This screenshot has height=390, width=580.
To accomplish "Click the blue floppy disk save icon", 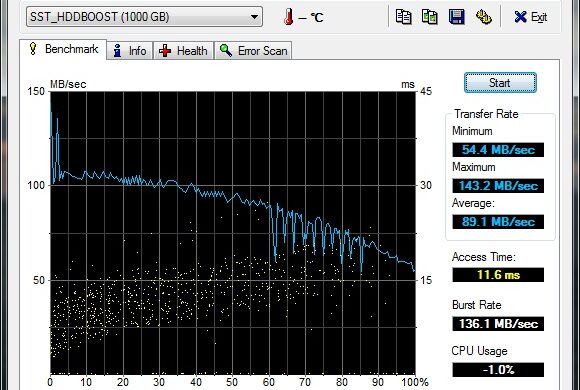I will 456,17.
